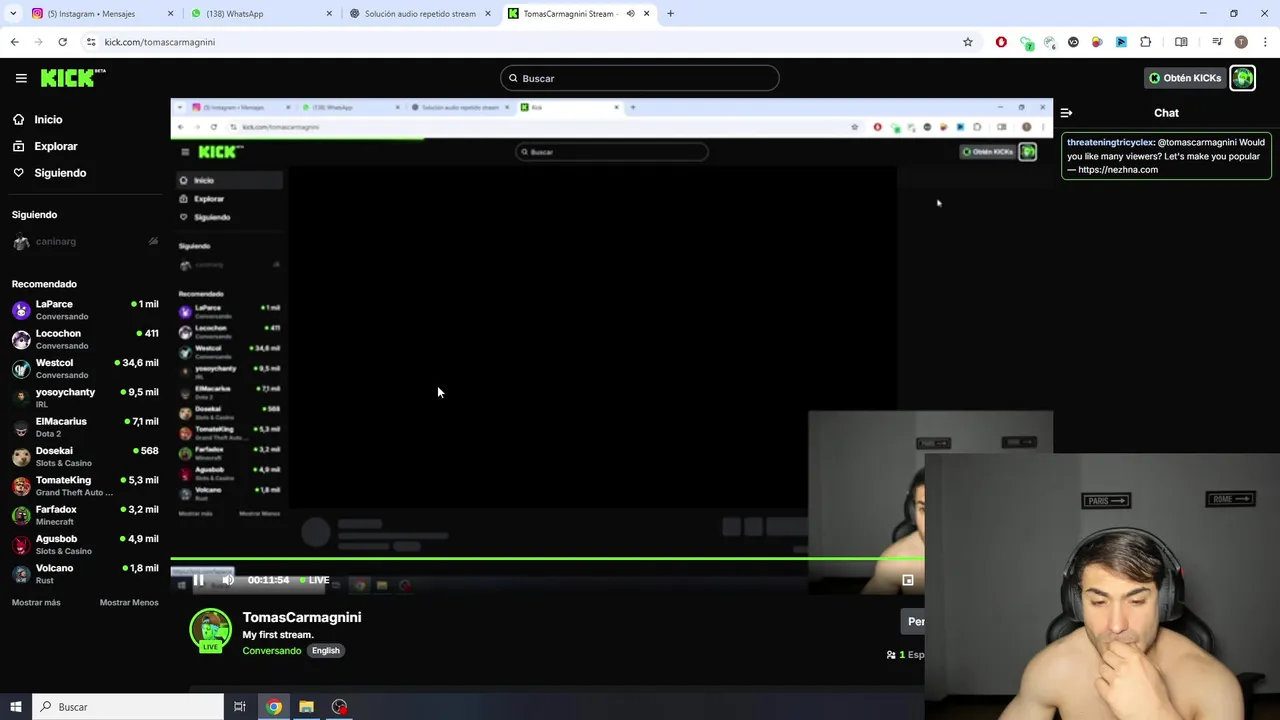Open the Extensions puzzle menu

[x=1146, y=42]
